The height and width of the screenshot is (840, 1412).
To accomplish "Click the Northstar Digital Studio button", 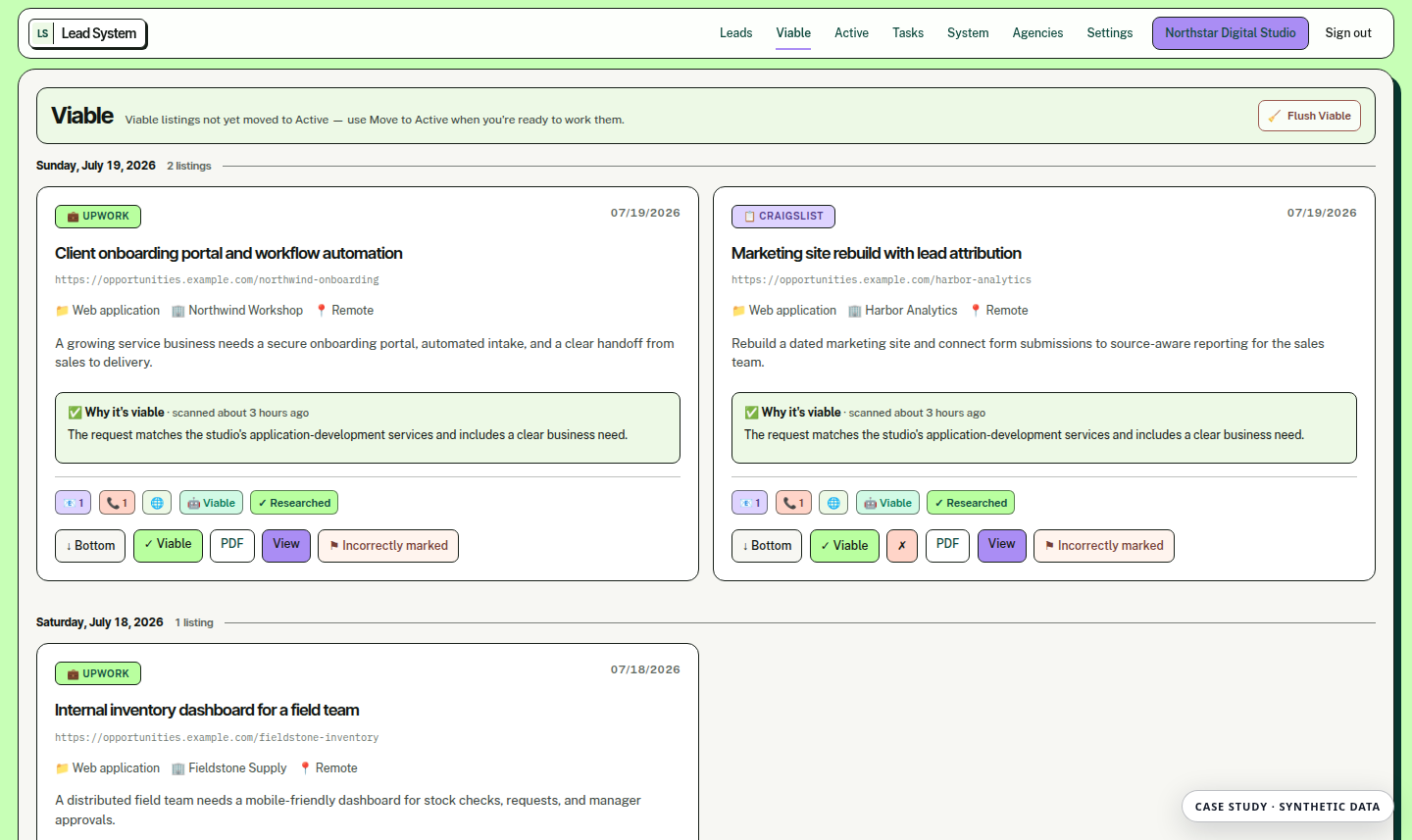I will (1231, 32).
